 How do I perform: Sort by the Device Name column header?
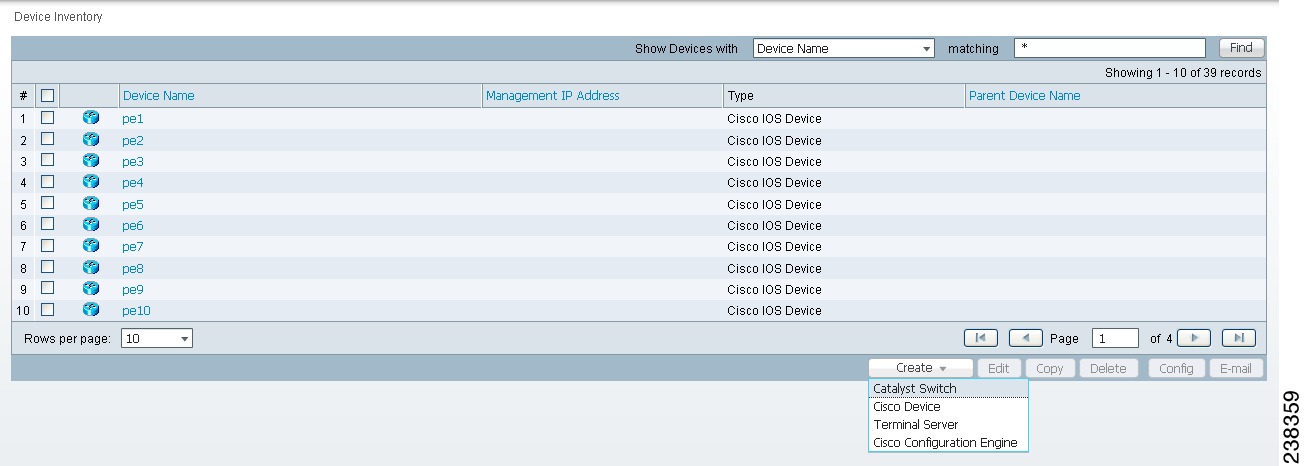click(158, 96)
